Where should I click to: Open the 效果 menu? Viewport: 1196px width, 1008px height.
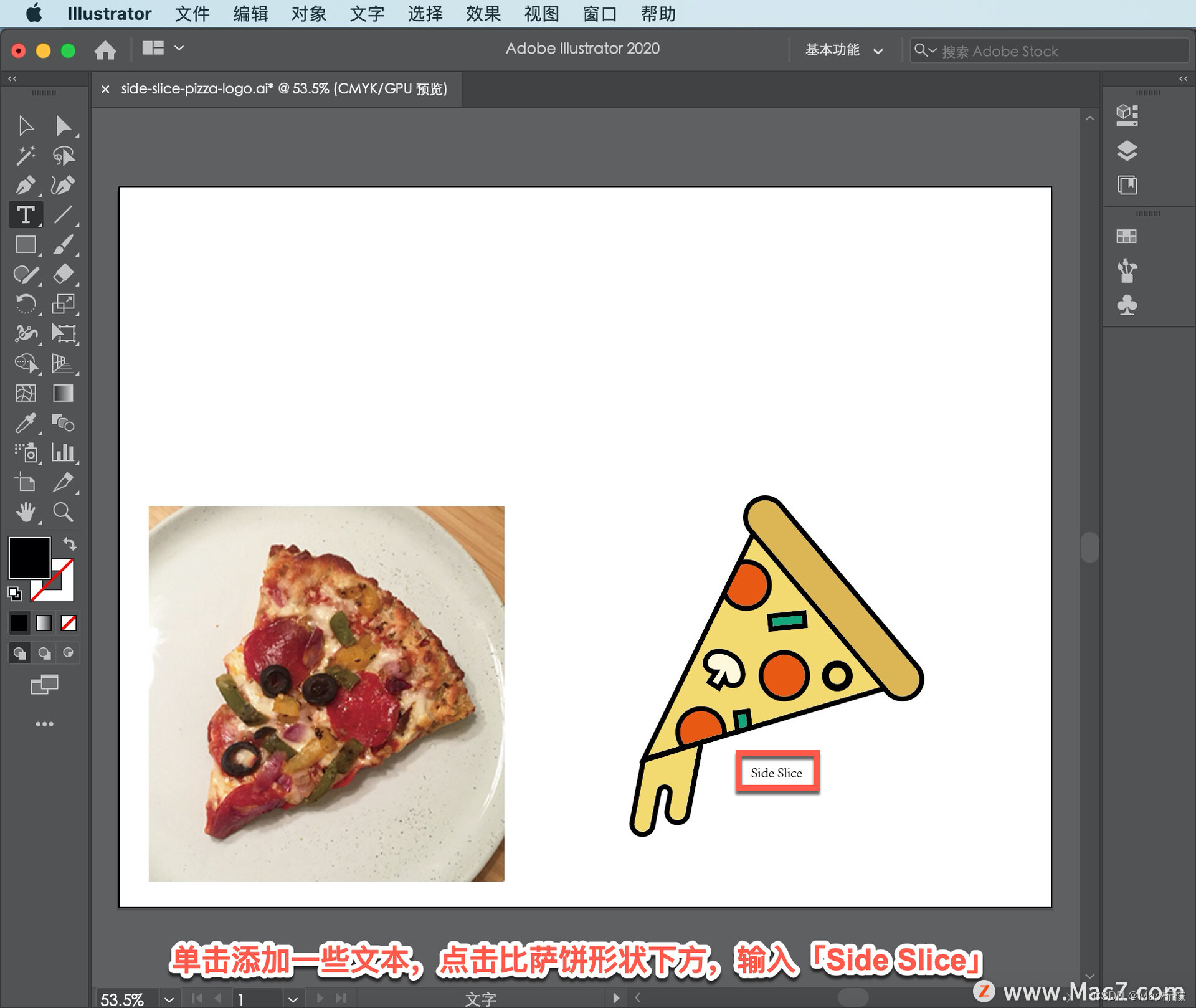click(483, 14)
